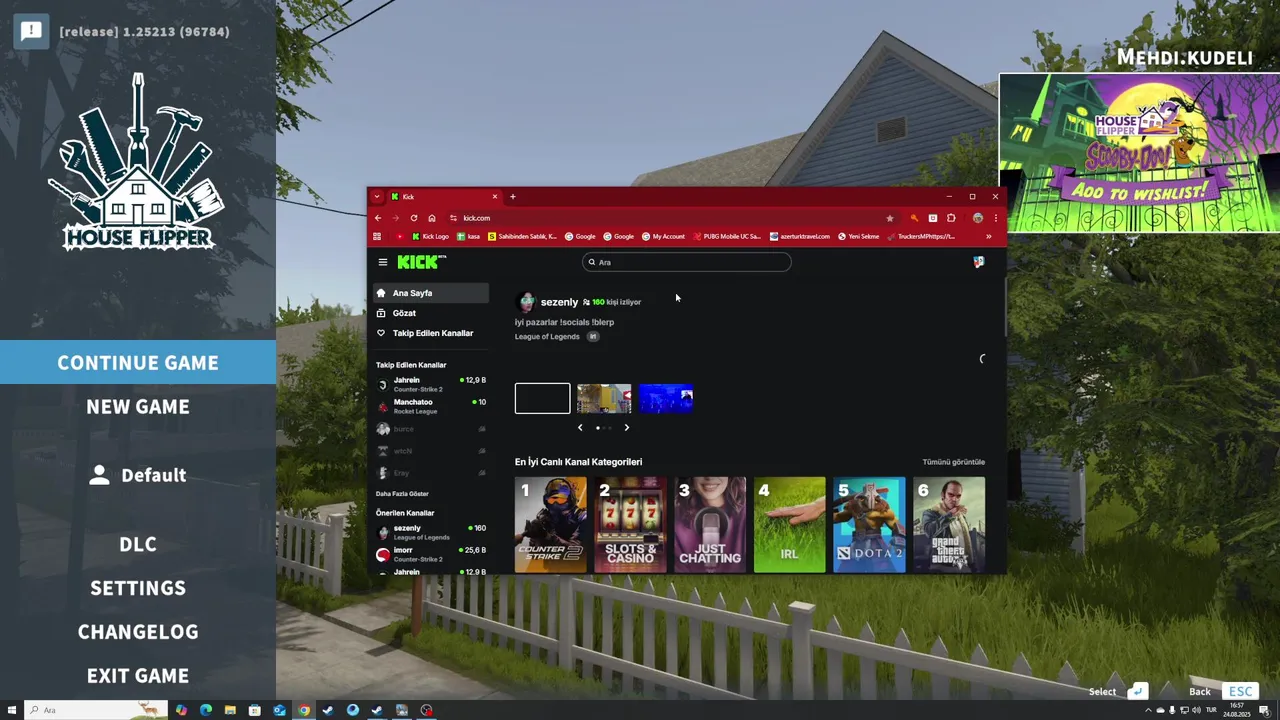This screenshot has width=1280, height=720.
Task: Show more bookmarks overflow chevron
Action: [989, 237]
